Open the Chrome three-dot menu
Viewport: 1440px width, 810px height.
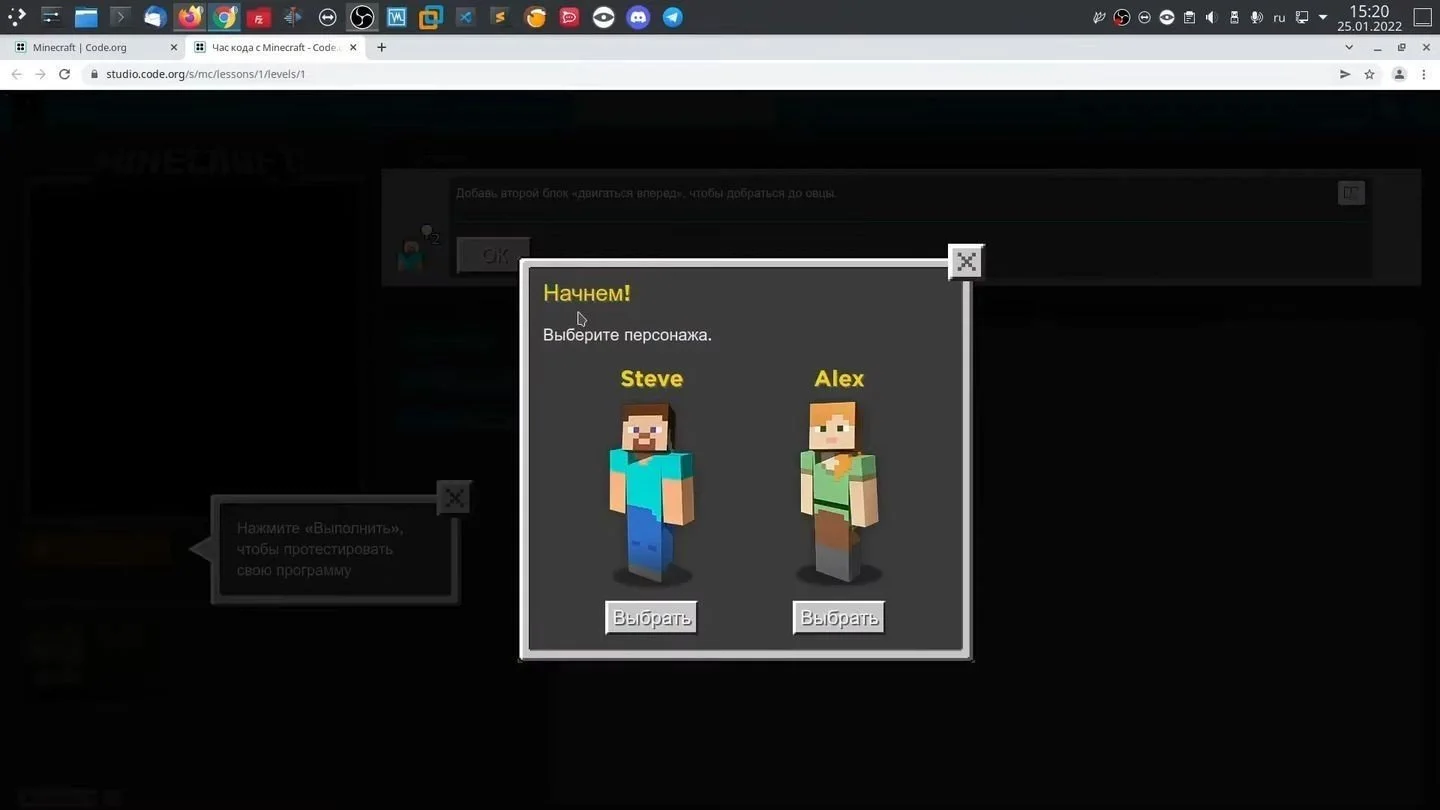click(x=1424, y=74)
